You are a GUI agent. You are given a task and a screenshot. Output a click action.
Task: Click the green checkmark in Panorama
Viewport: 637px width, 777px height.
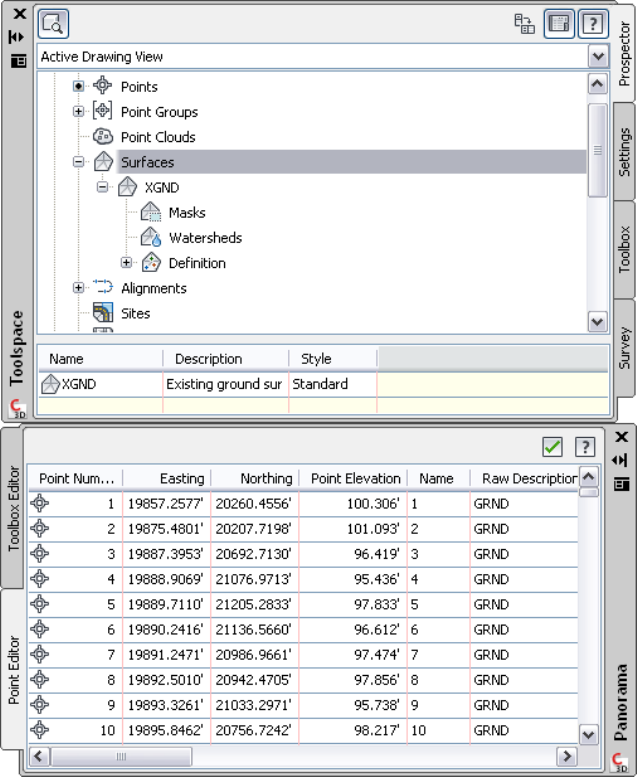pyautogui.click(x=552, y=447)
